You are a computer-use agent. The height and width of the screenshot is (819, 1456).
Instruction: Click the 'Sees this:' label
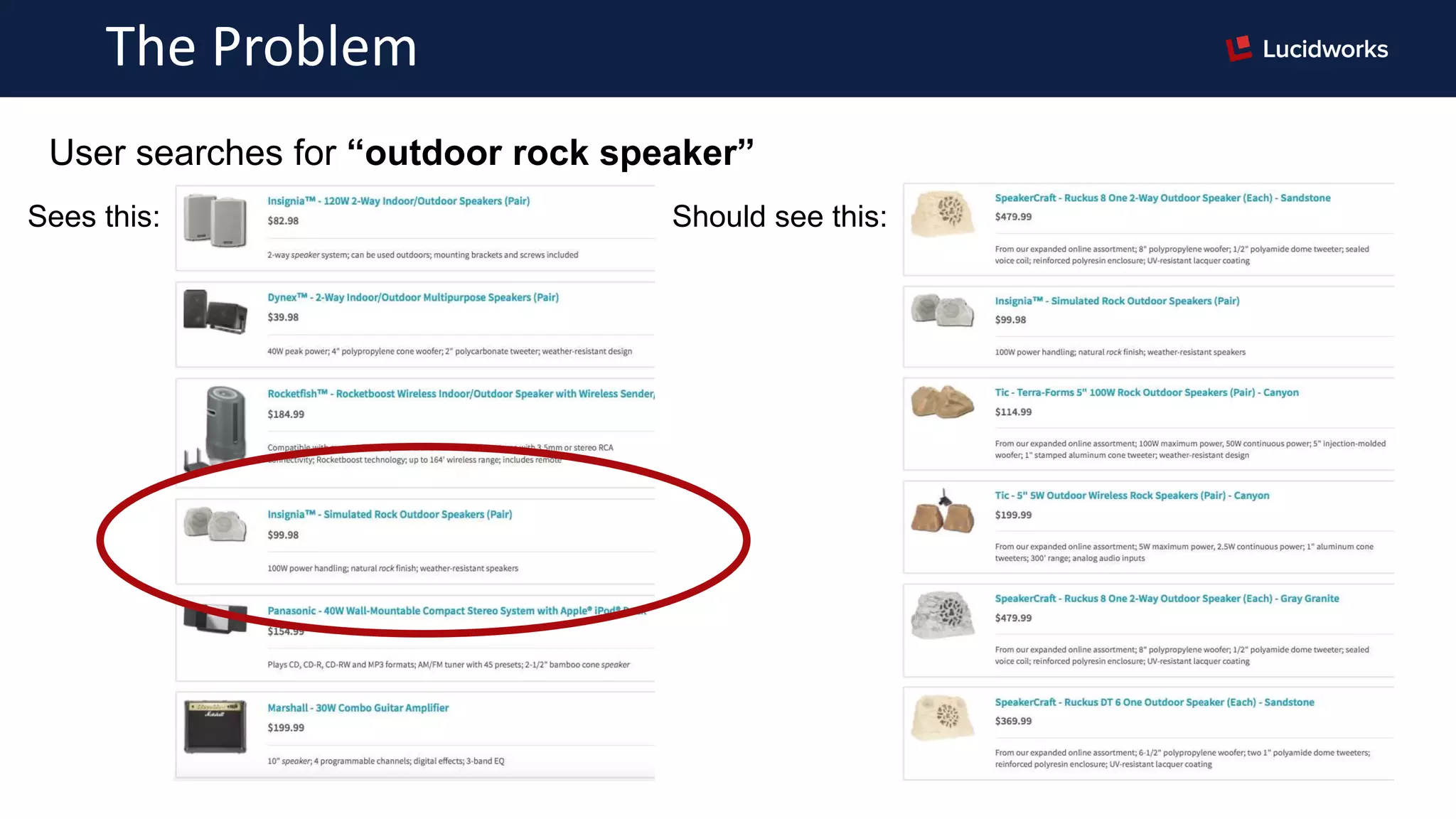94,216
